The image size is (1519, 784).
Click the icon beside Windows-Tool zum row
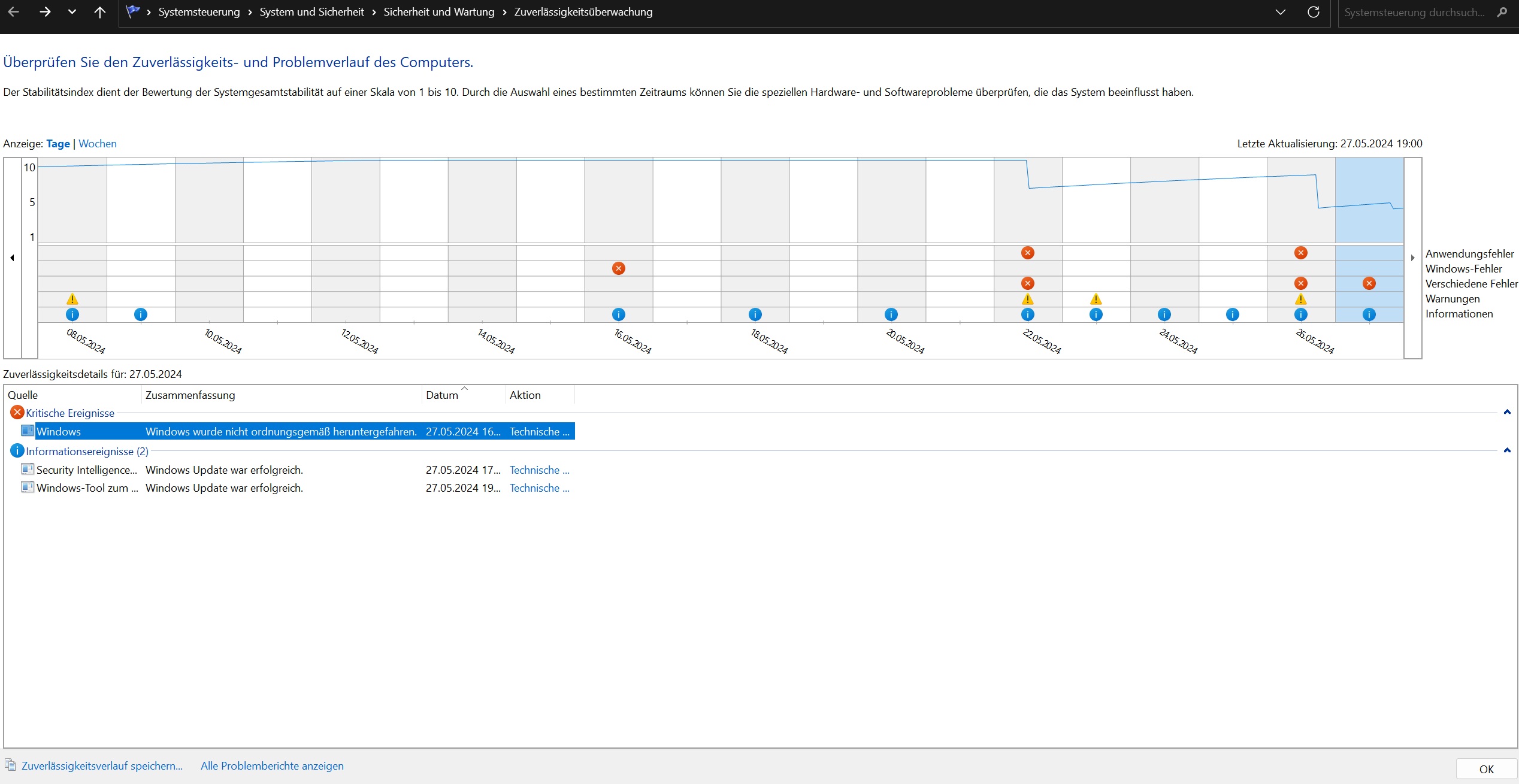point(28,487)
